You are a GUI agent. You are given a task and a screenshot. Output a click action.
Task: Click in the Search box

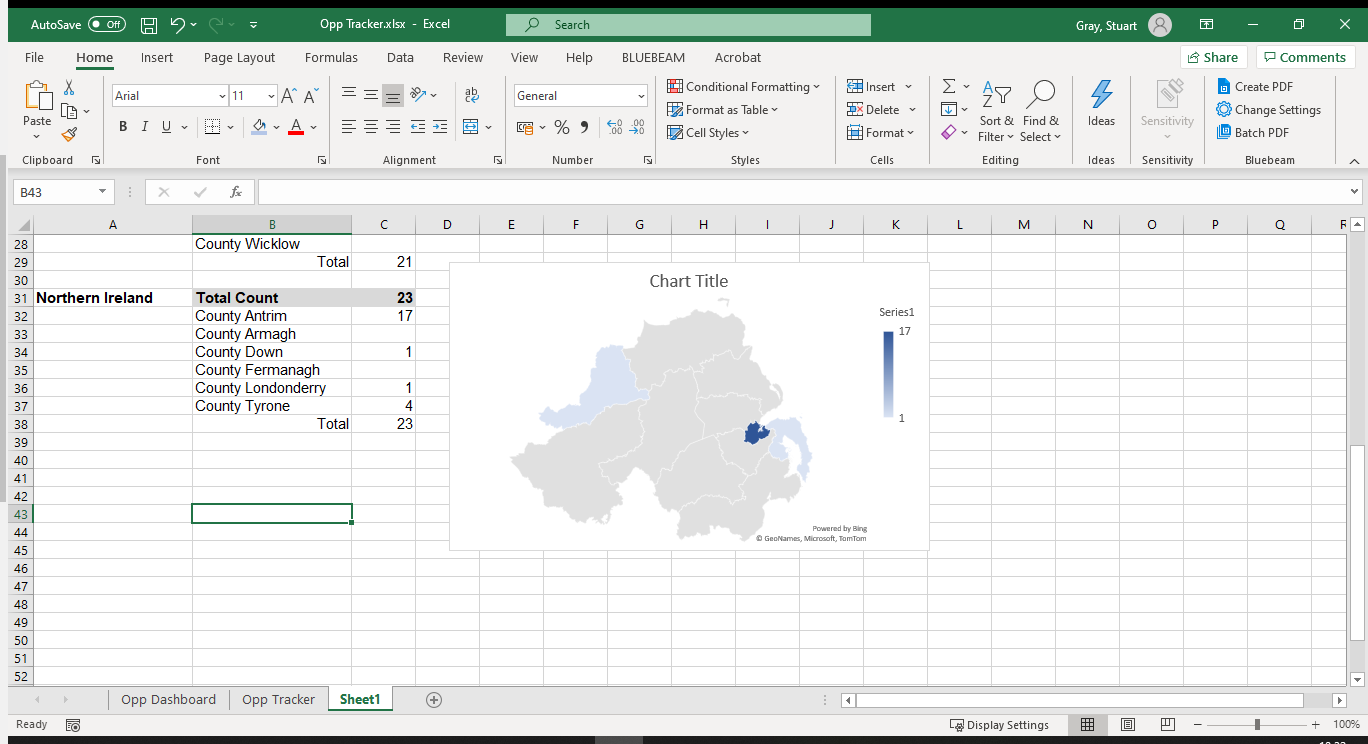[688, 25]
